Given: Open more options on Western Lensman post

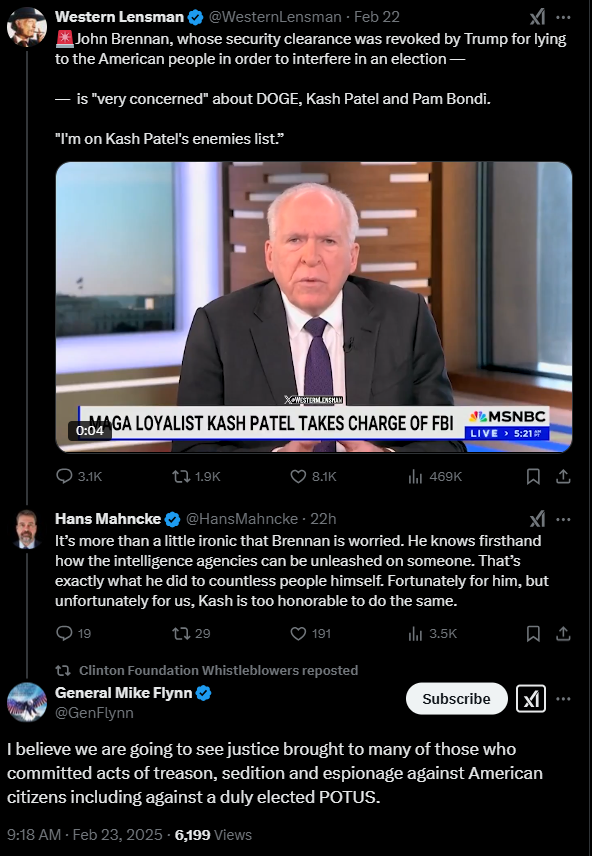Looking at the screenshot, I should 563,17.
